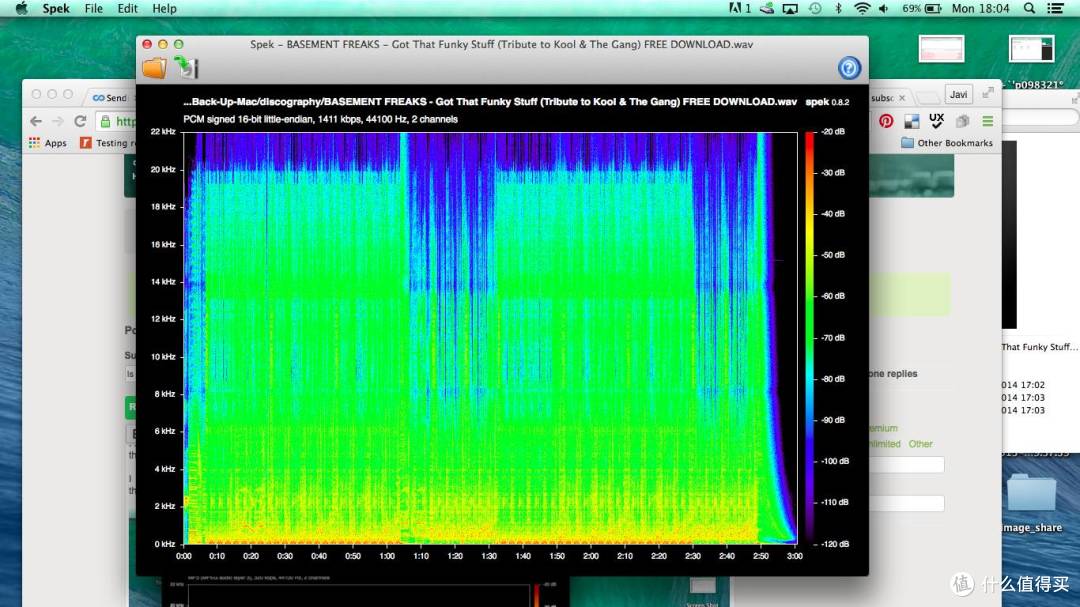Open Spek help with the blue question mark
Screen dimensions: 1080x607
pyautogui.click(x=849, y=68)
